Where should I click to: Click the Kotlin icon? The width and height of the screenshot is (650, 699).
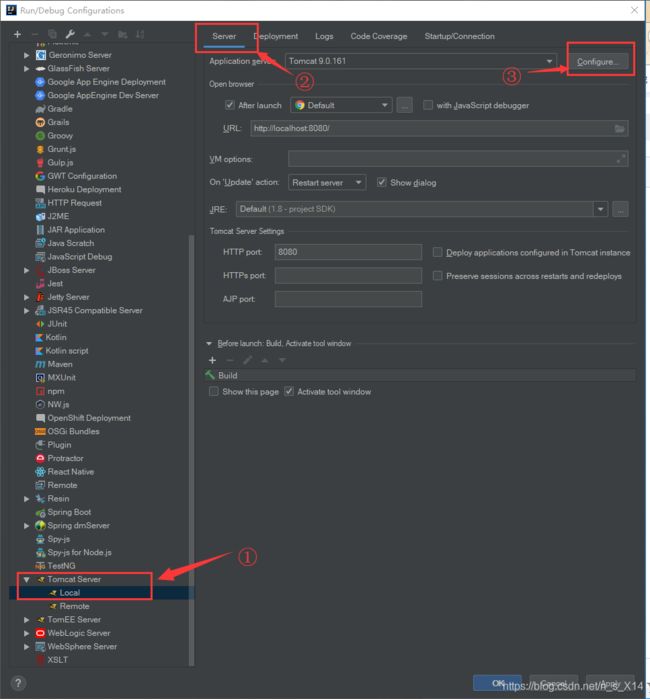[x=39, y=337]
